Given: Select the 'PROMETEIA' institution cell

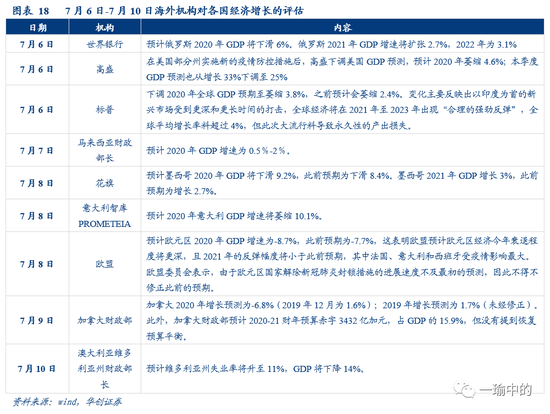Looking at the screenshot, I should point(105,216).
